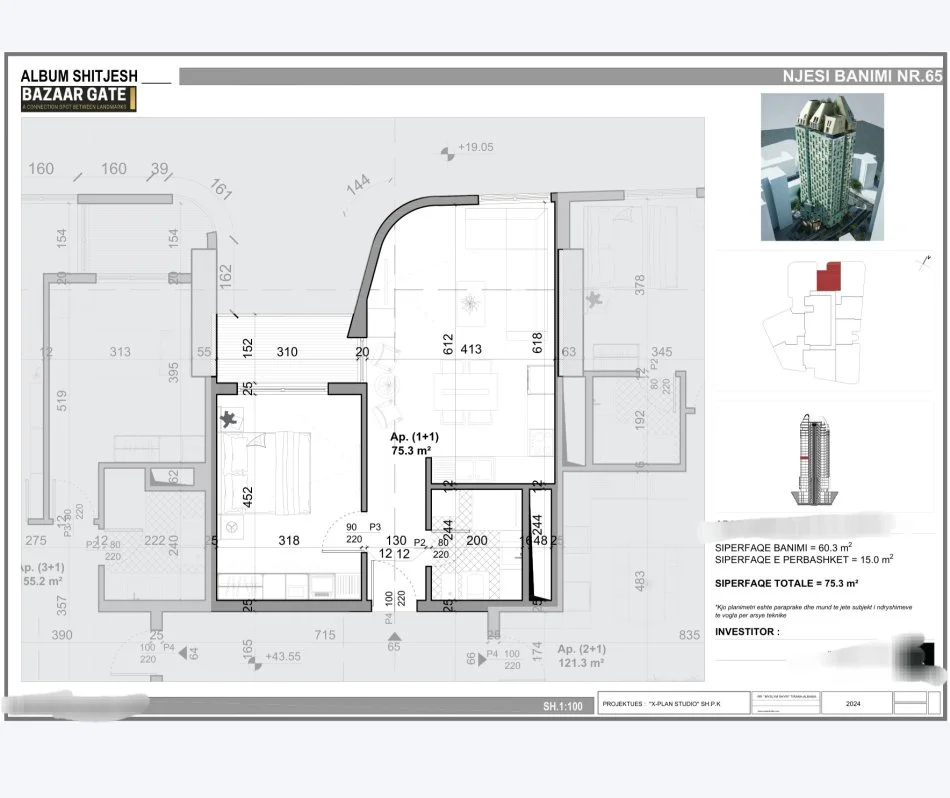
Task: Click the north arrow beside the key plan
Action: [x=920, y=262]
